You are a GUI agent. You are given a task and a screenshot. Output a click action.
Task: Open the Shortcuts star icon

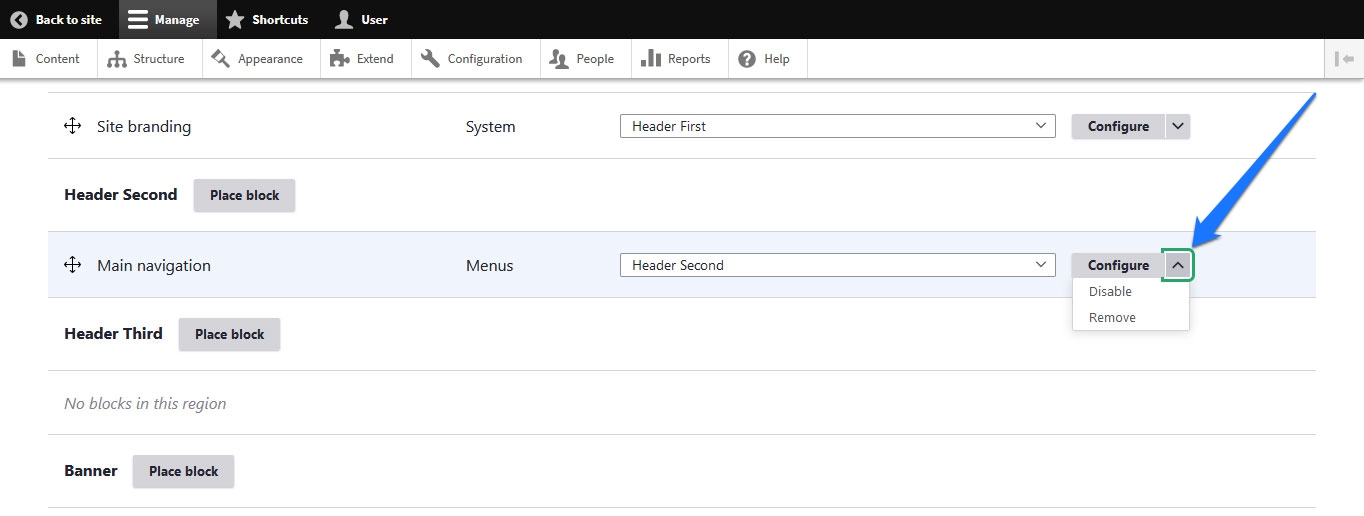click(x=235, y=19)
